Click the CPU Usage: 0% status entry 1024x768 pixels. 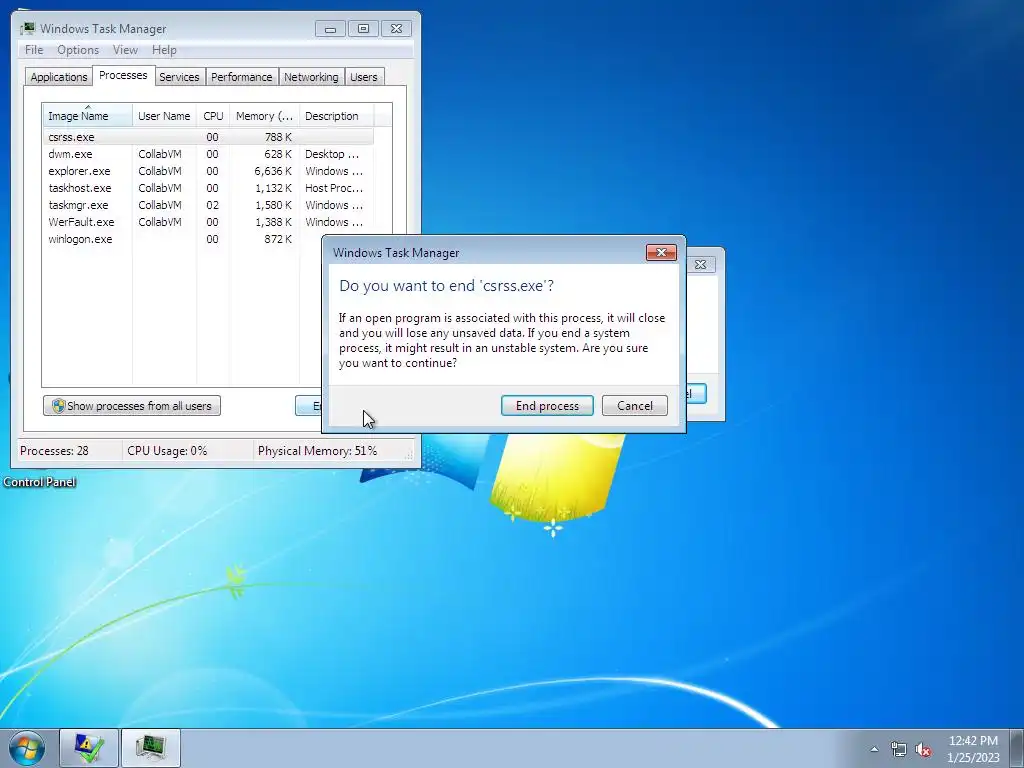pyautogui.click(x=167, y=451)
